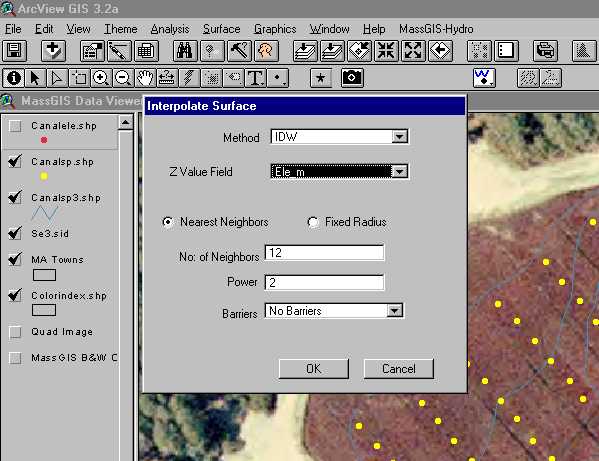Open the MassGIS-Hydro menu
Screen dimensions: 599x461
click(436, 29)
